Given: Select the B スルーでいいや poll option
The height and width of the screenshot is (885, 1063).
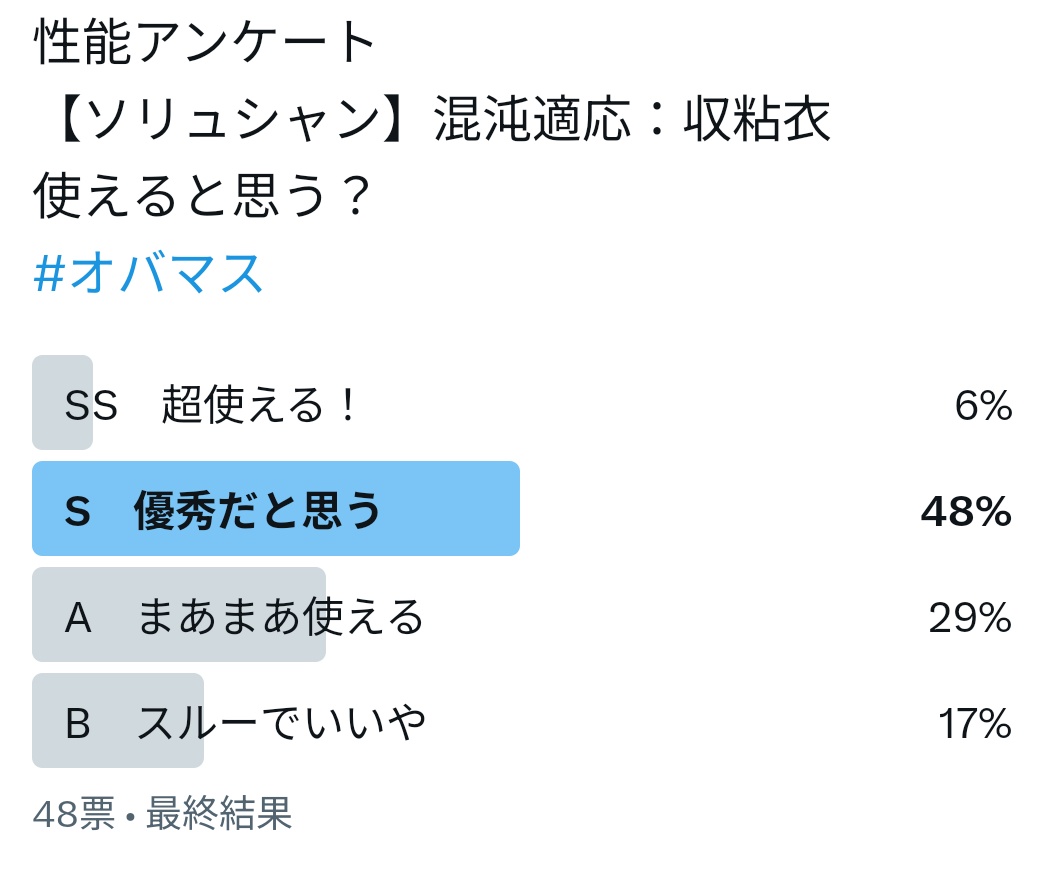Looking at the screenshot, I should click(281, 723).
